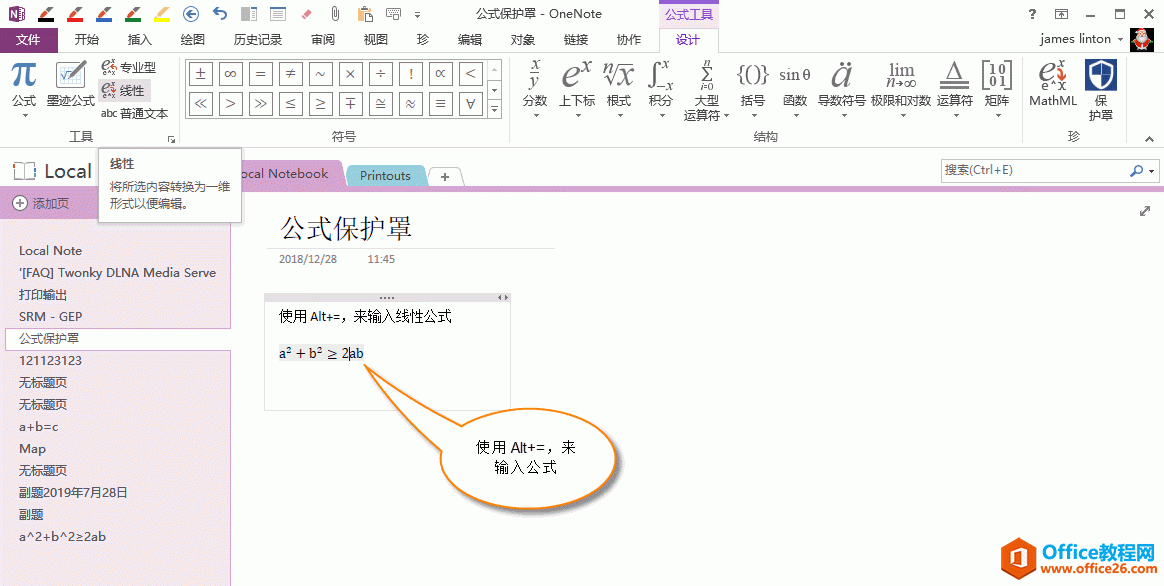Click the 搜索(Ctrl+E) search box
The width and height of the screenshot is (1164, 586).
click(1020, 170)
